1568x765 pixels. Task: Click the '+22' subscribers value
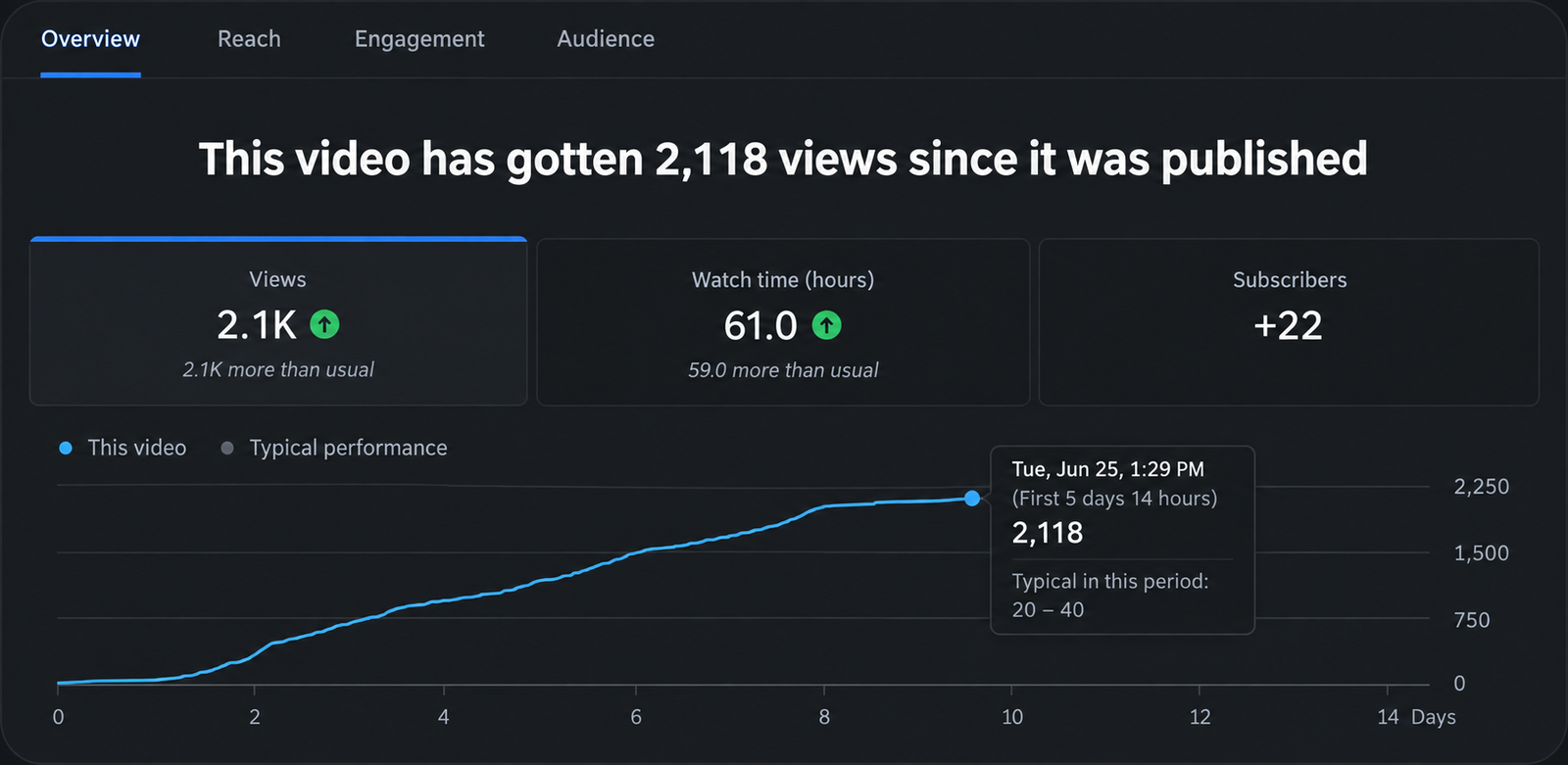pyautogui.click(x=1288, y=325)
